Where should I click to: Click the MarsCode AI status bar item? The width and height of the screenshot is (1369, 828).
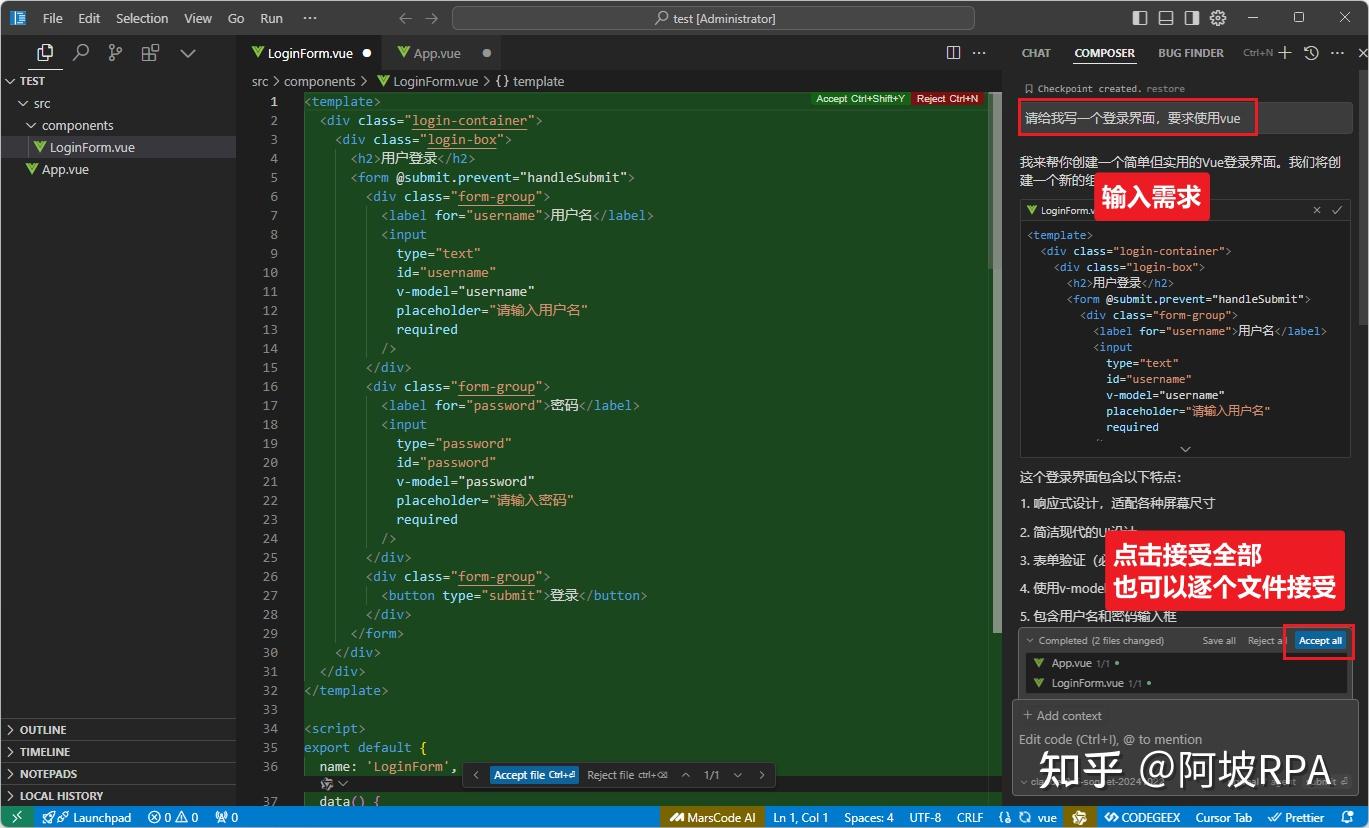pos(712,817)
